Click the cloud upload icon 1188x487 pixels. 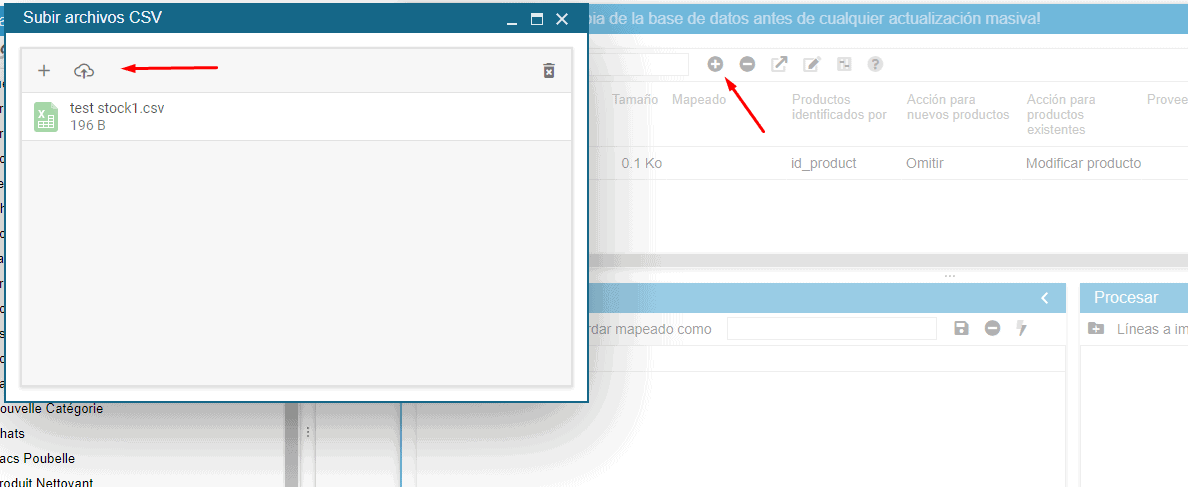point(84,71)
